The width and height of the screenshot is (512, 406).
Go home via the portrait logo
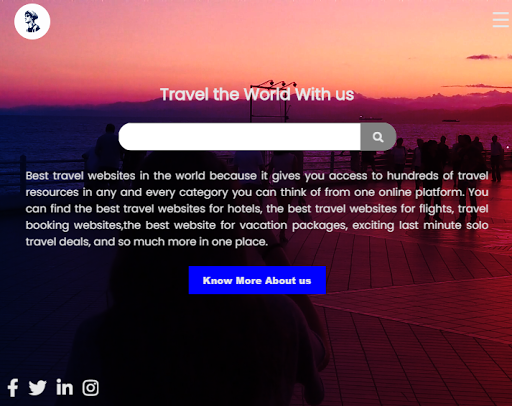pos(32,22)
